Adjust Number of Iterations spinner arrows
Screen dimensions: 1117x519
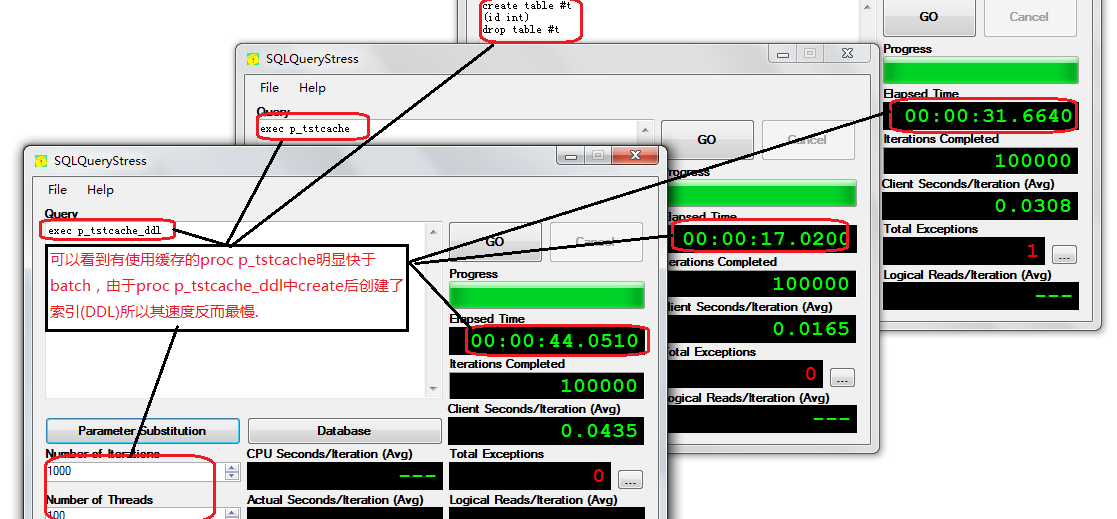tap(232, 471)
